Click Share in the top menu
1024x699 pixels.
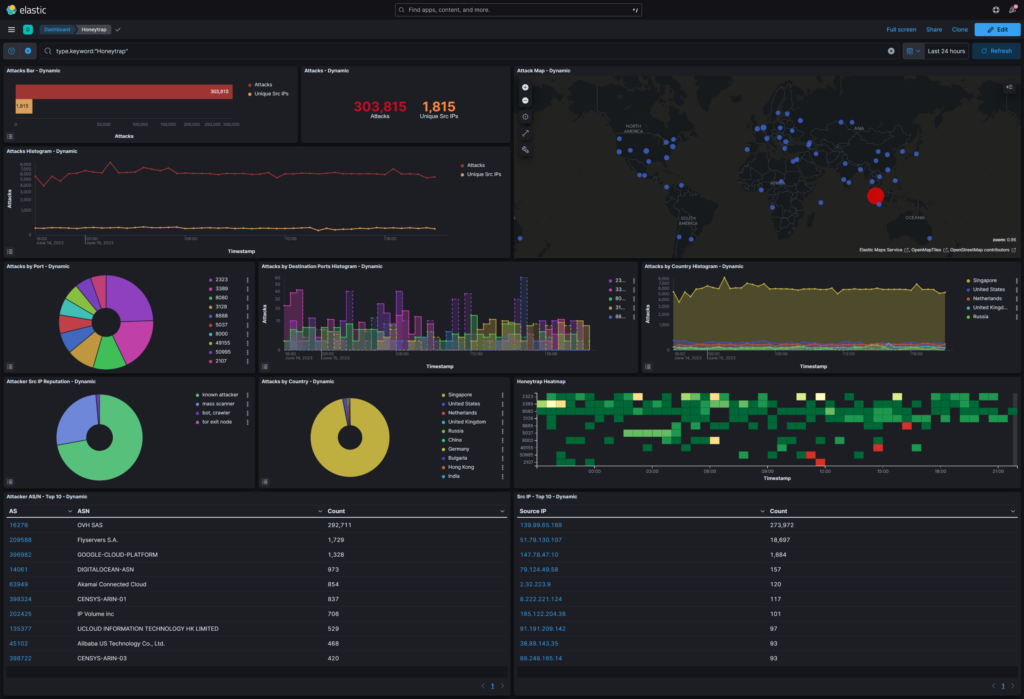point(934,29)
